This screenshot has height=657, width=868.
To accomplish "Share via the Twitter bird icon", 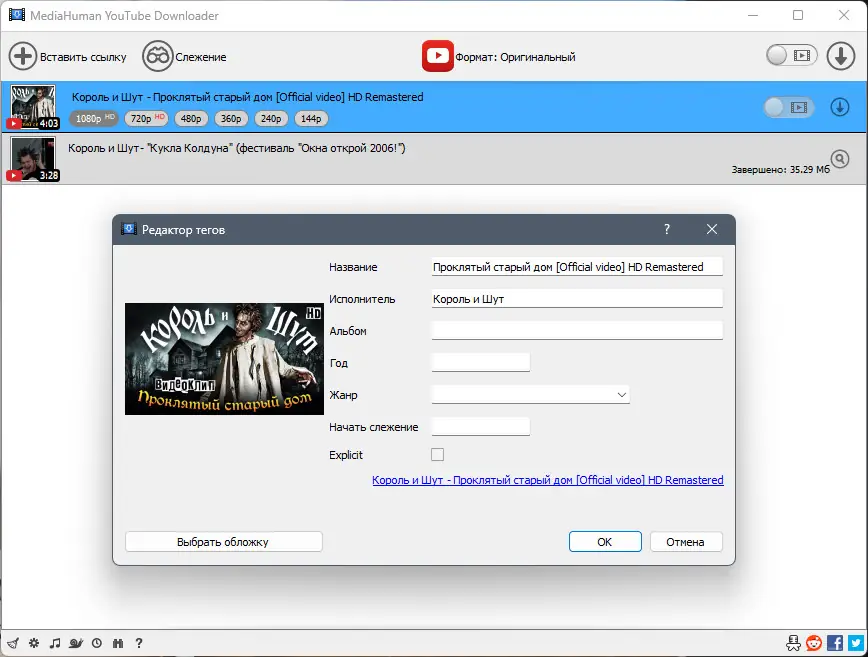I will (855, 643).
